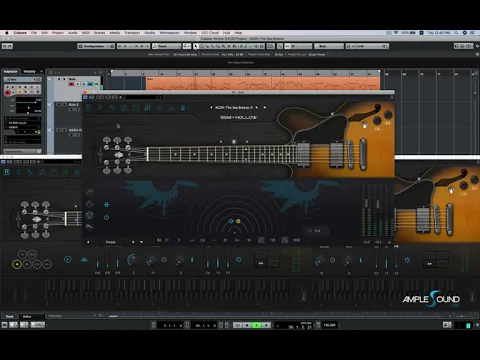Open the toolbar setup gear icon

[477, 46]
